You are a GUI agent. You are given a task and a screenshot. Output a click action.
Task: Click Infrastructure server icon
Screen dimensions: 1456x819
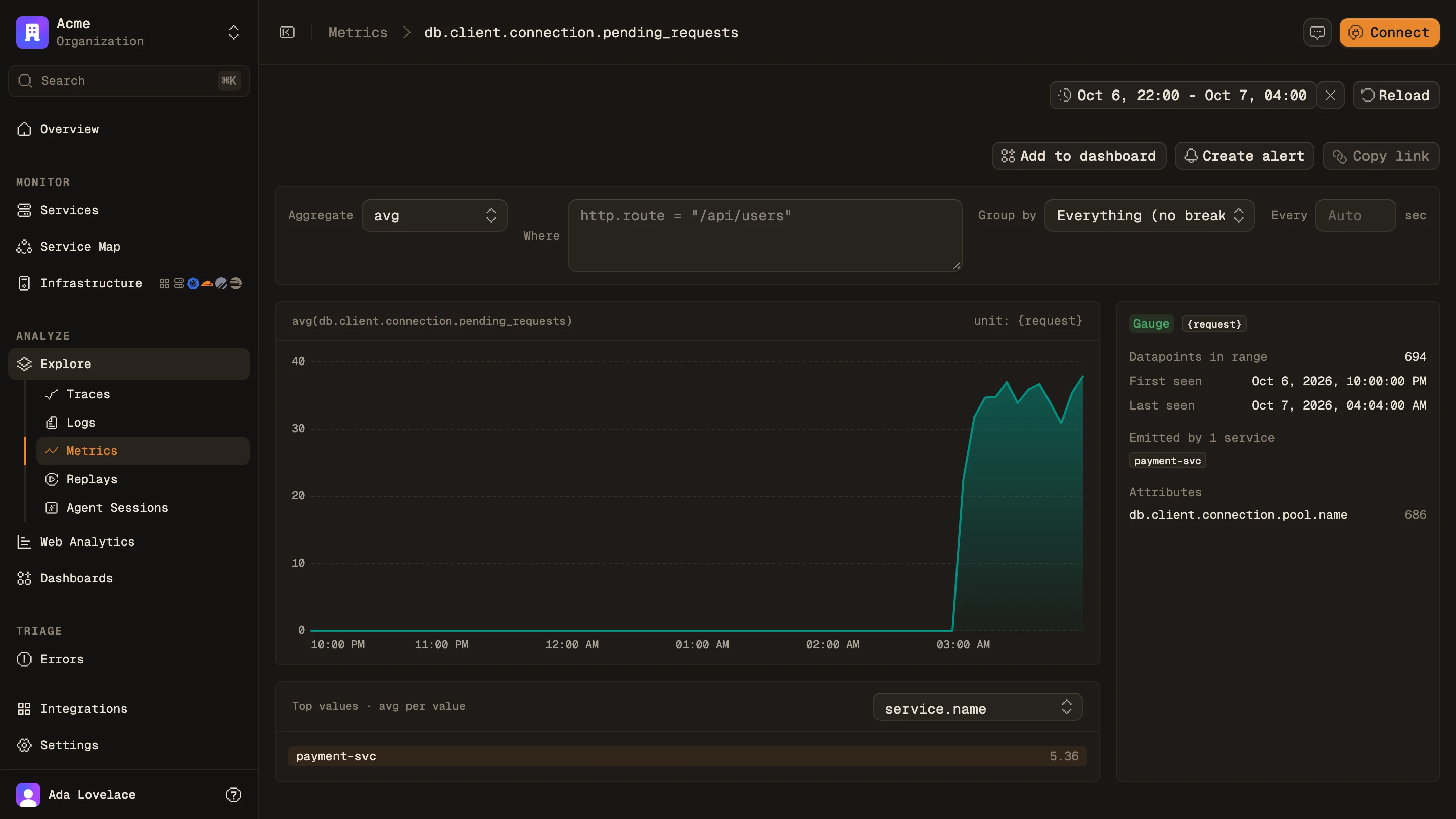(x=24, y=283)
